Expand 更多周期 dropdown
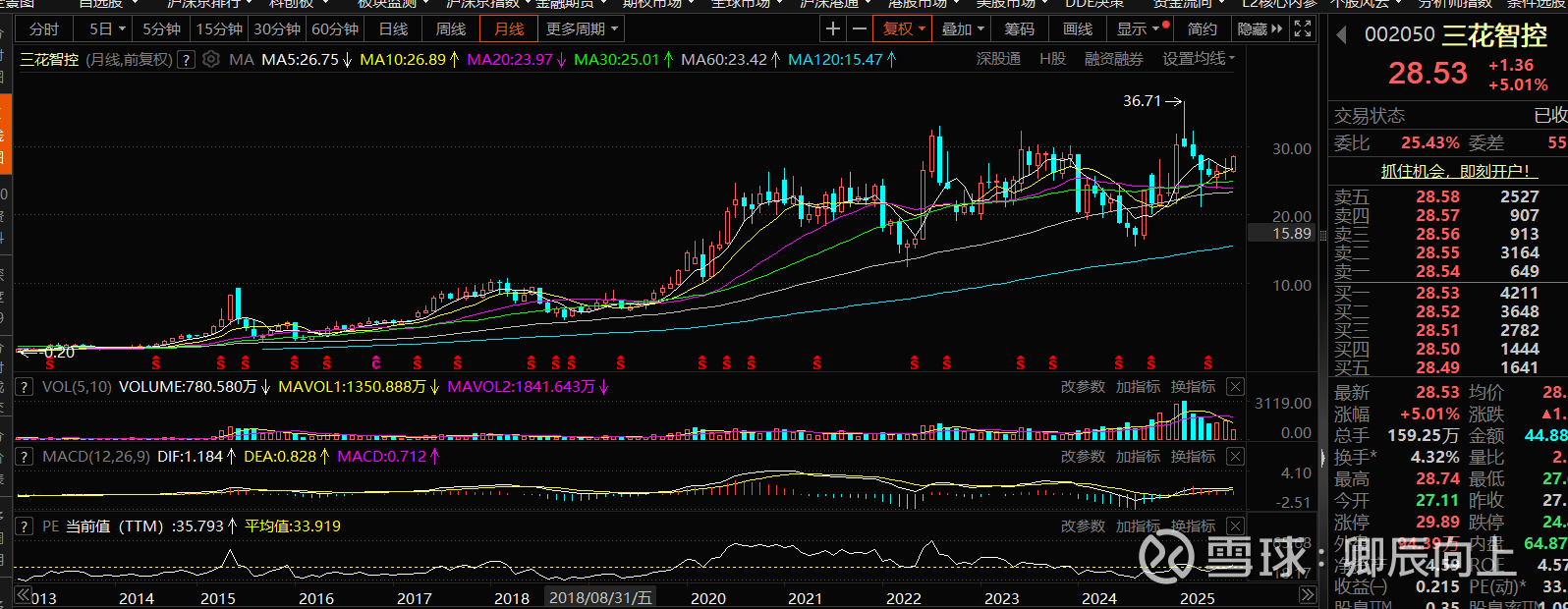 (582, 28)
